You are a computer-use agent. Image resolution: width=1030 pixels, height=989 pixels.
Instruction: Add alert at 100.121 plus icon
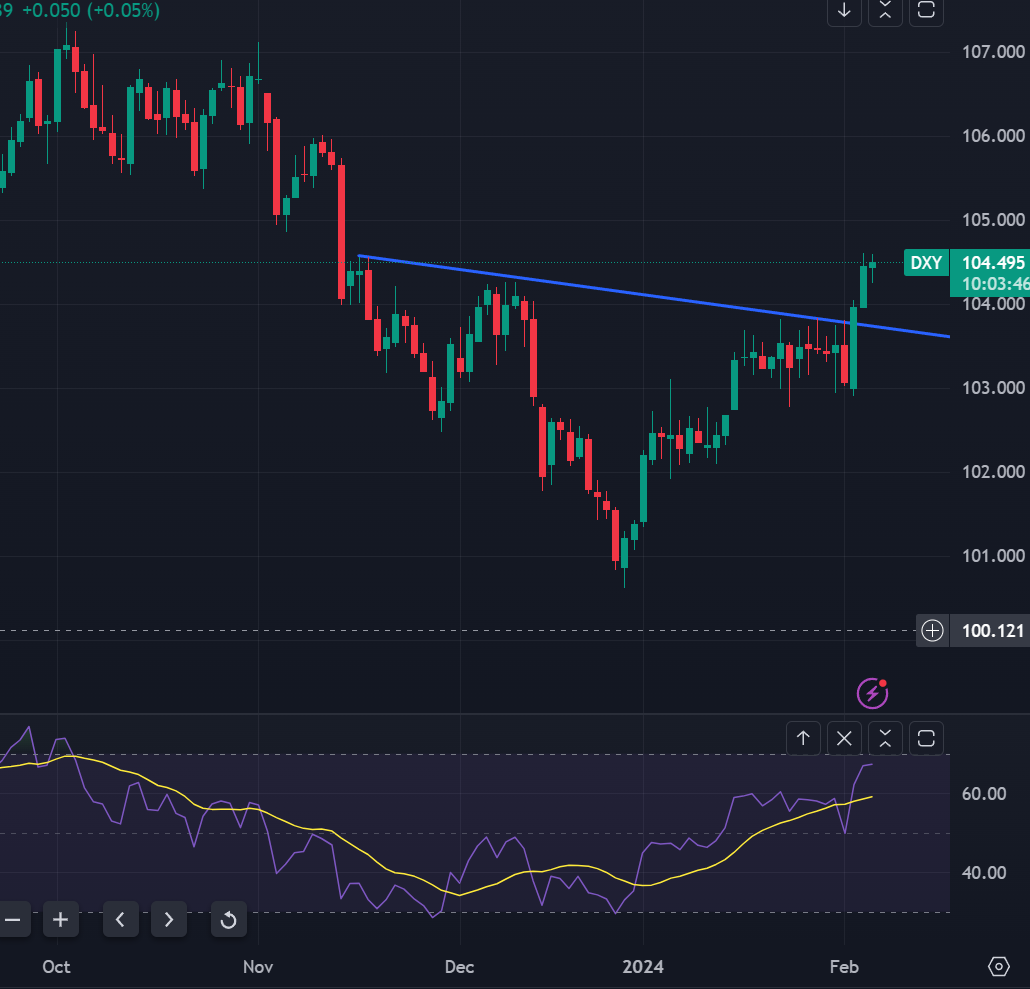tap(932, 630)
